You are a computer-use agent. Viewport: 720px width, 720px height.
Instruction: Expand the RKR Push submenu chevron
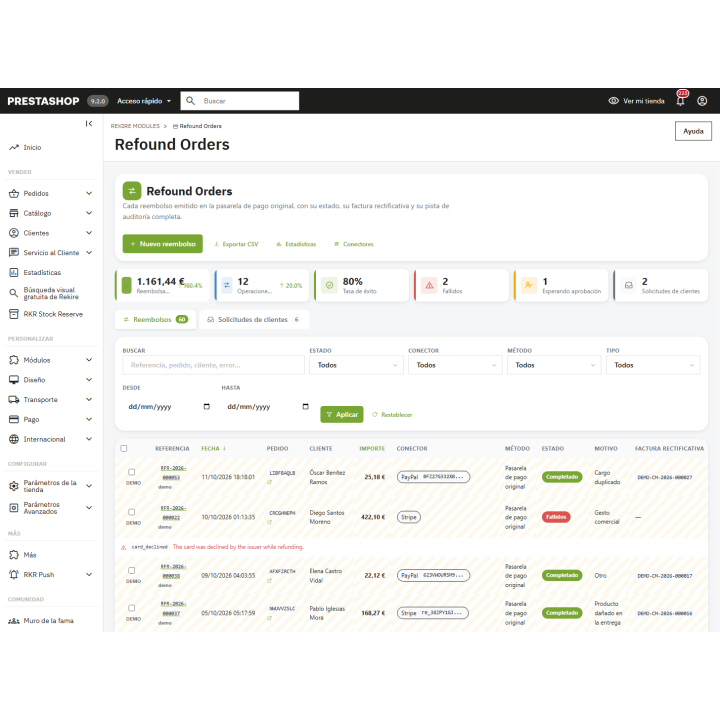(x=89, y=574)
